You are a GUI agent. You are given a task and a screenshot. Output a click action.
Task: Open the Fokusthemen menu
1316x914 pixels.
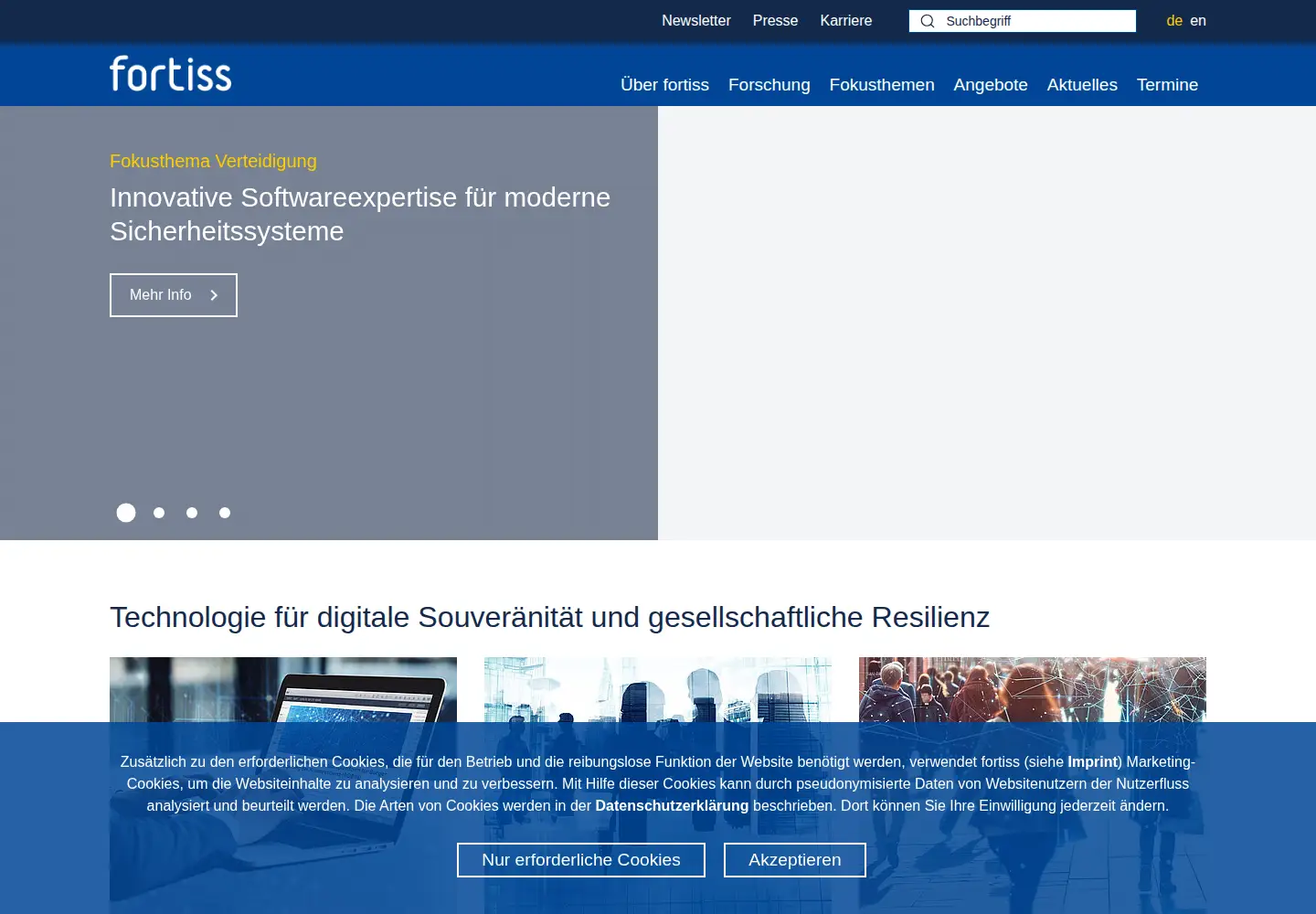tap(882, 85)
